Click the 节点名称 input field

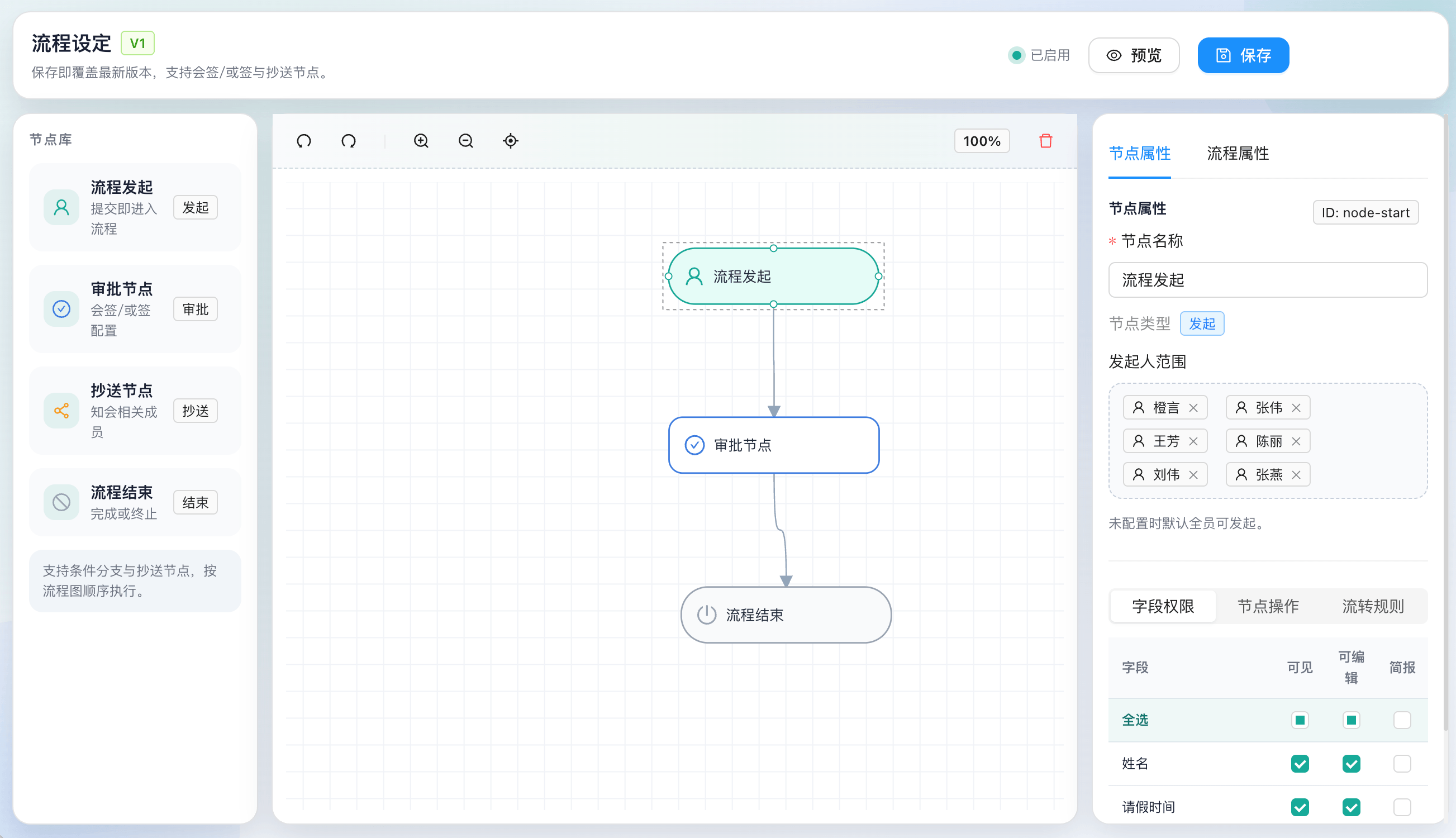(x=1267, y=280)
